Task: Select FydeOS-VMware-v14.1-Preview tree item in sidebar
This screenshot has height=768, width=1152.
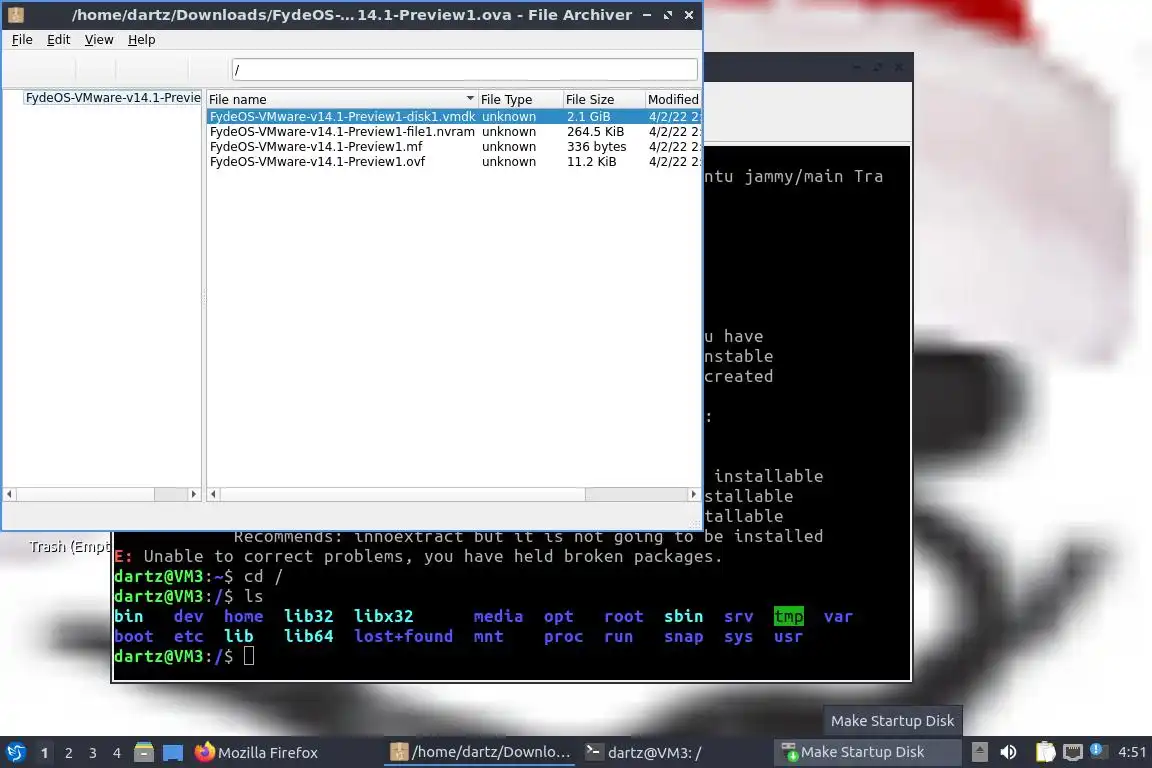Action: coord(112,98)
